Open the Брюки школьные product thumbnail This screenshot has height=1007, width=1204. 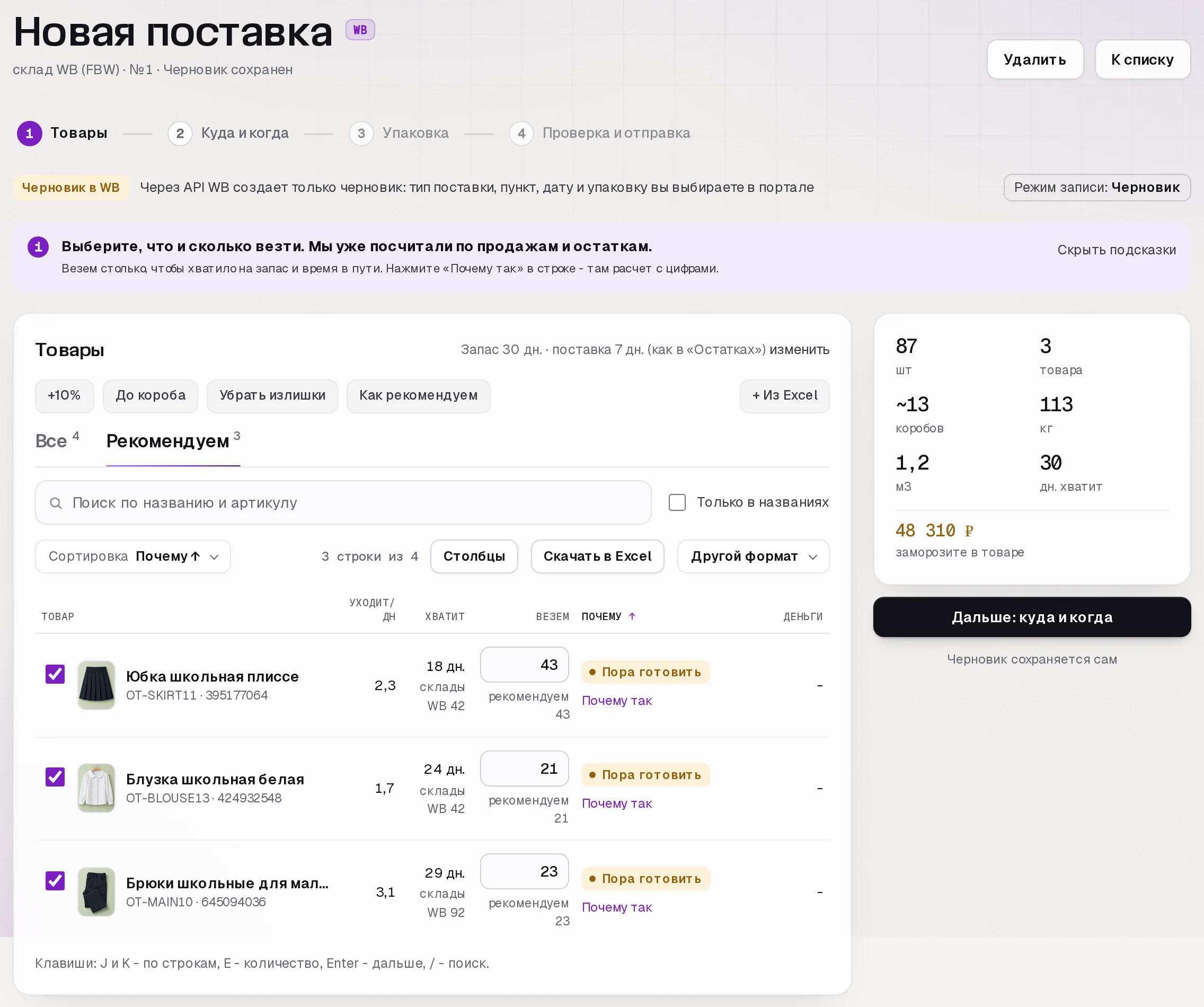[96, 892]
